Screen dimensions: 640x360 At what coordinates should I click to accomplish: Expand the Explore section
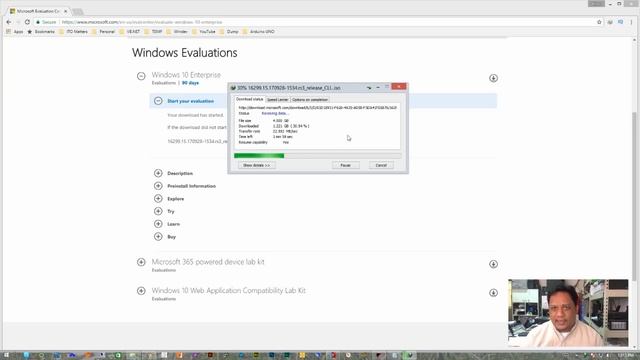158,198
